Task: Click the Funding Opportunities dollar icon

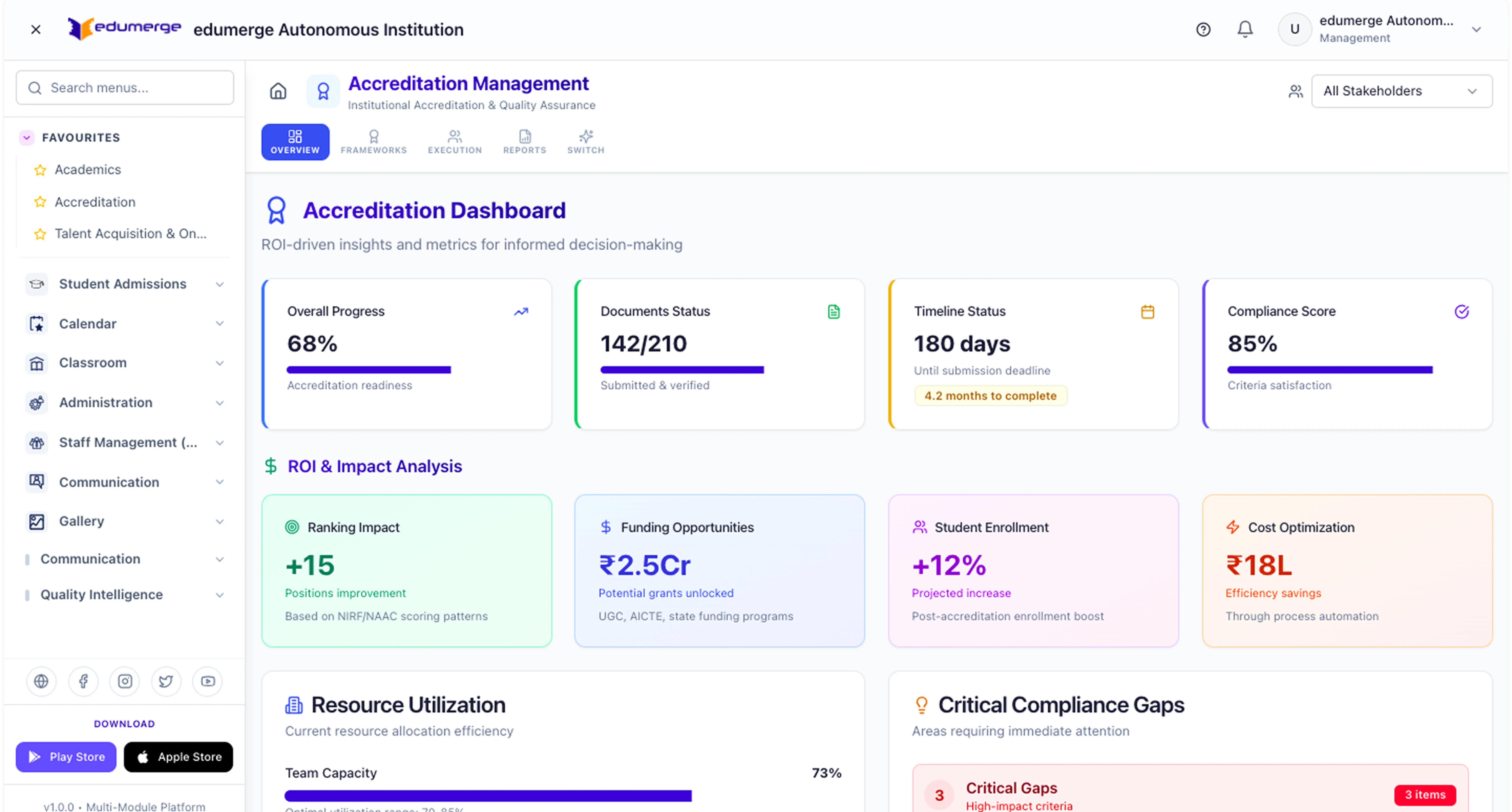Action: click(606, 527)
